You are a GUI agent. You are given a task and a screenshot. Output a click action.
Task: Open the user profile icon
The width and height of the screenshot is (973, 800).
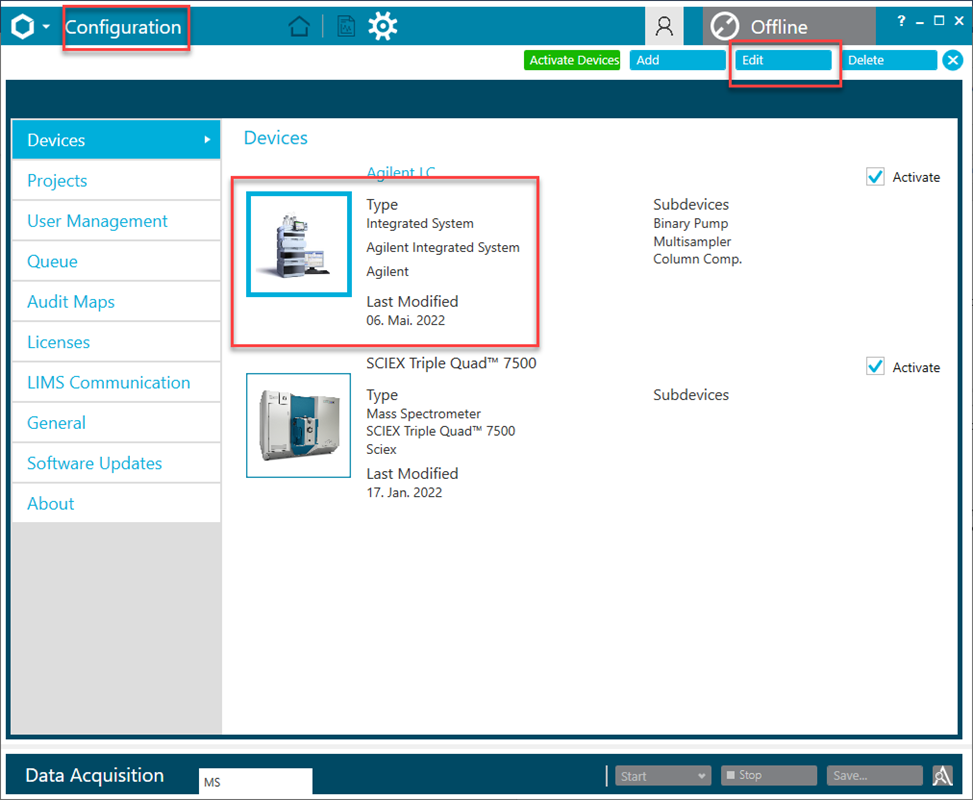[x=664, y=26]
